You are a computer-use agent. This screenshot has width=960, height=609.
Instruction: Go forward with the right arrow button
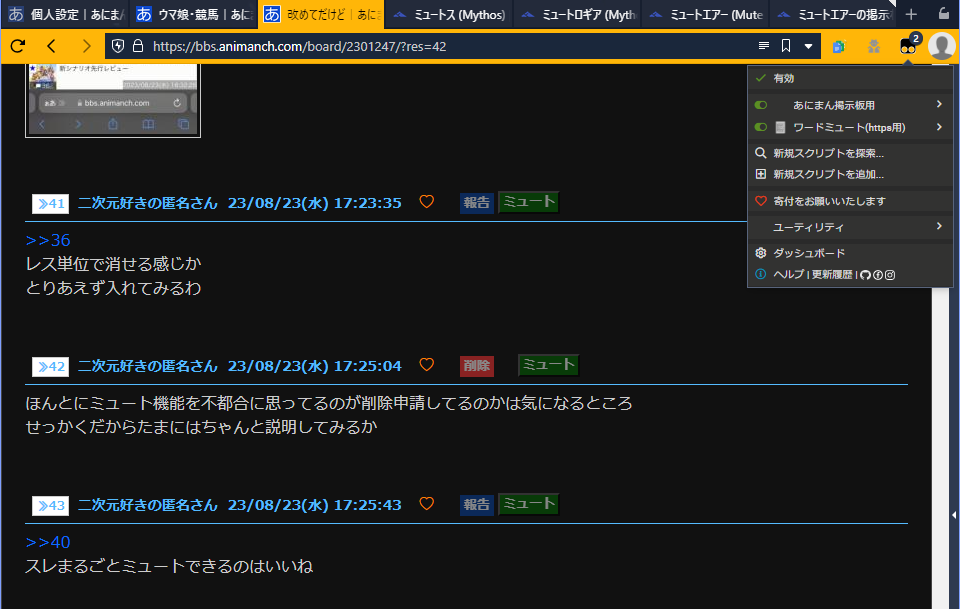click(86, 46)
